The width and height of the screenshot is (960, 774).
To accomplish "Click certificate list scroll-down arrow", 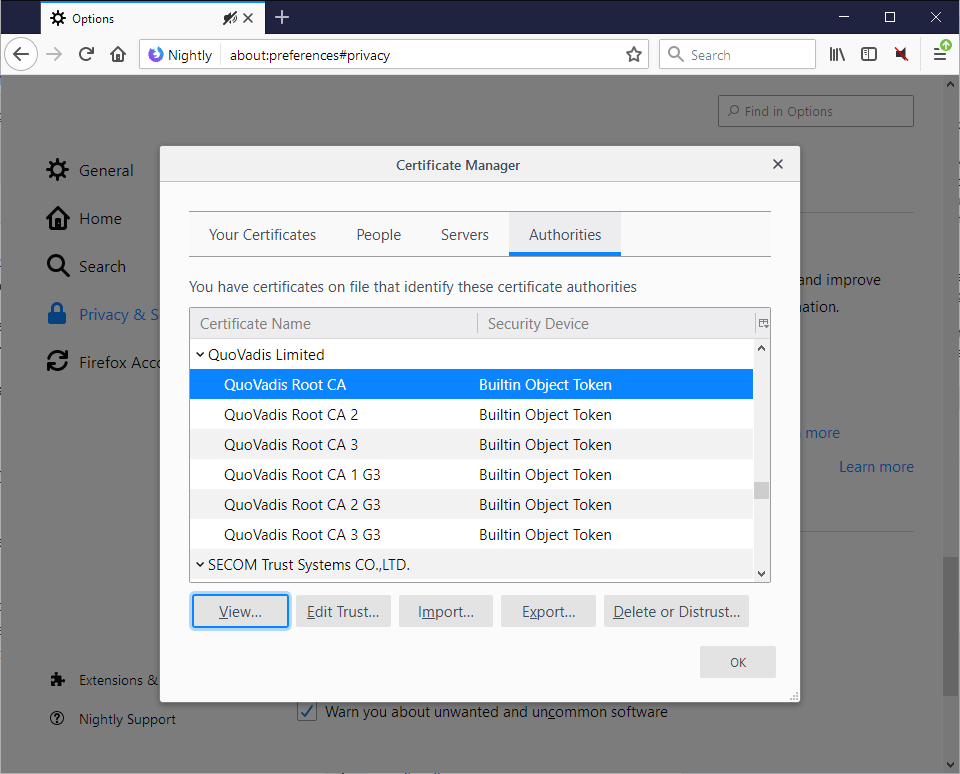I will point(761,574).
